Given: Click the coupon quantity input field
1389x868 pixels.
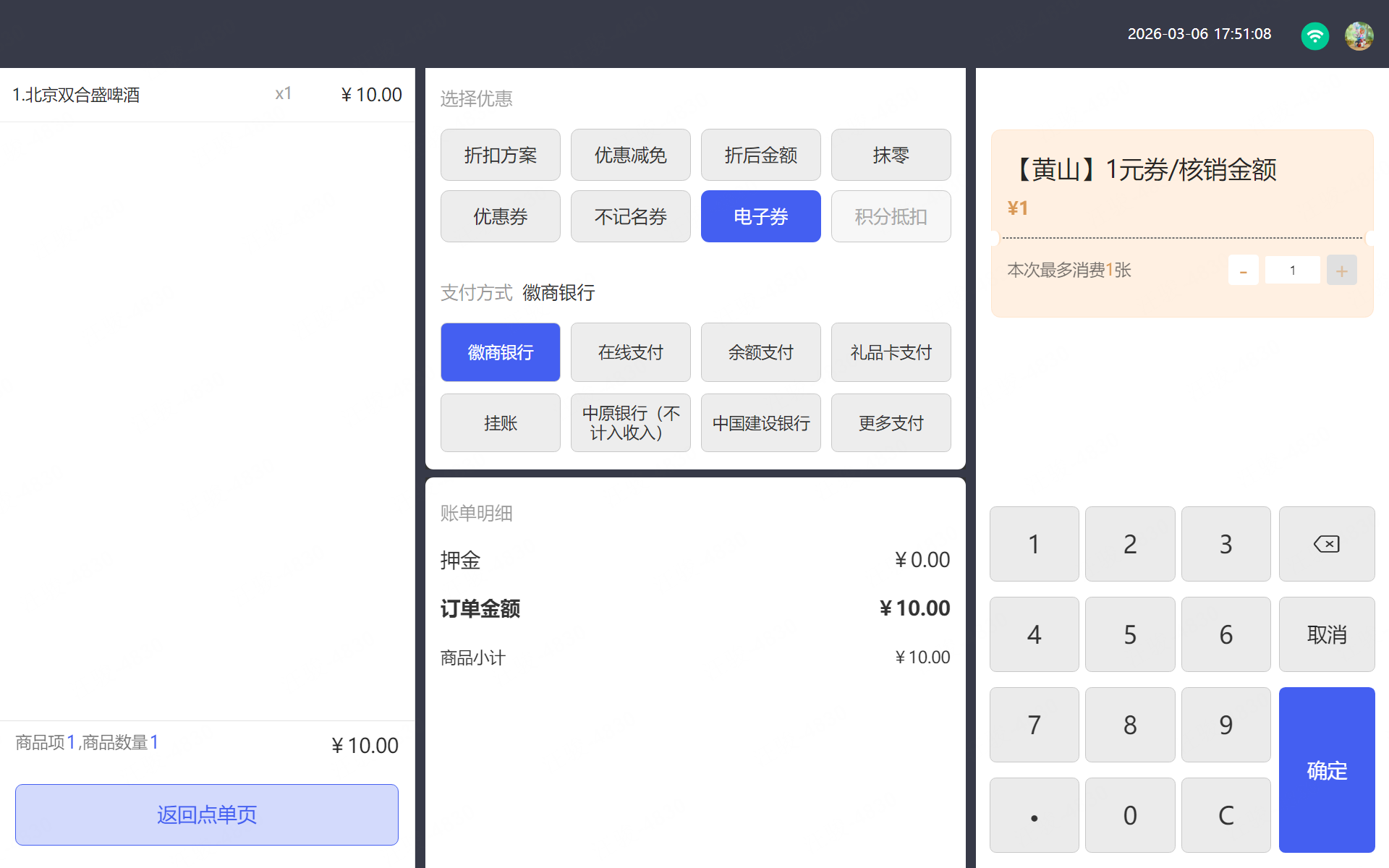Looking at the screenshot, I should pos(1292,271).
